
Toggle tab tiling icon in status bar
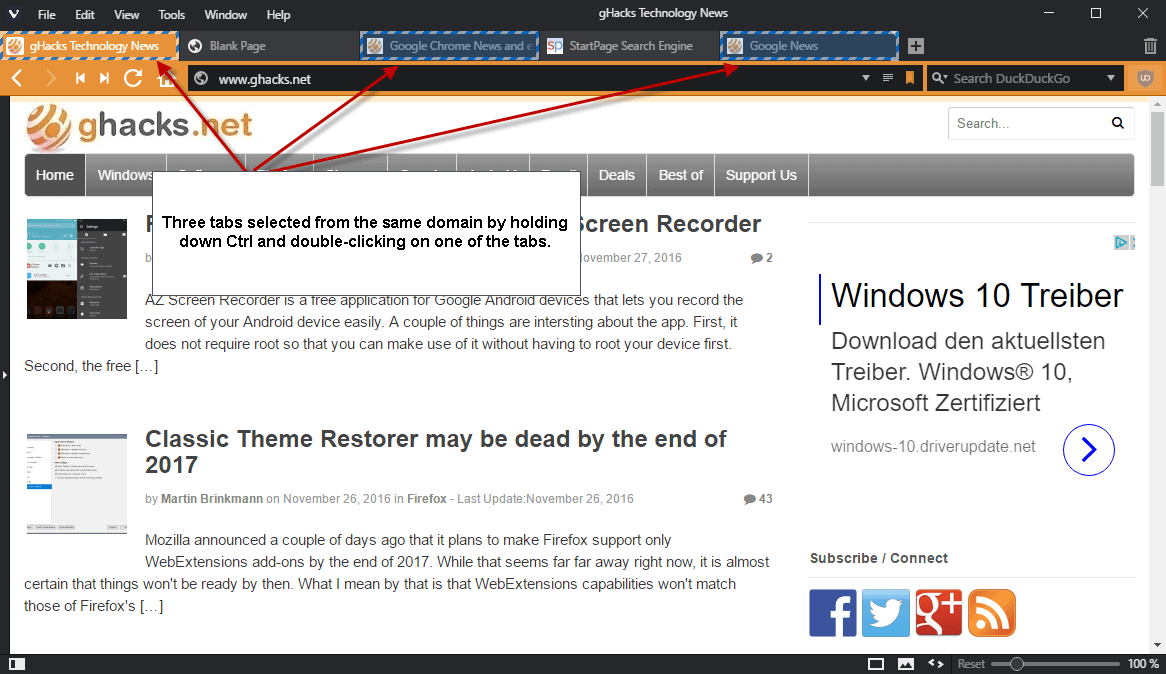point(876,664)
